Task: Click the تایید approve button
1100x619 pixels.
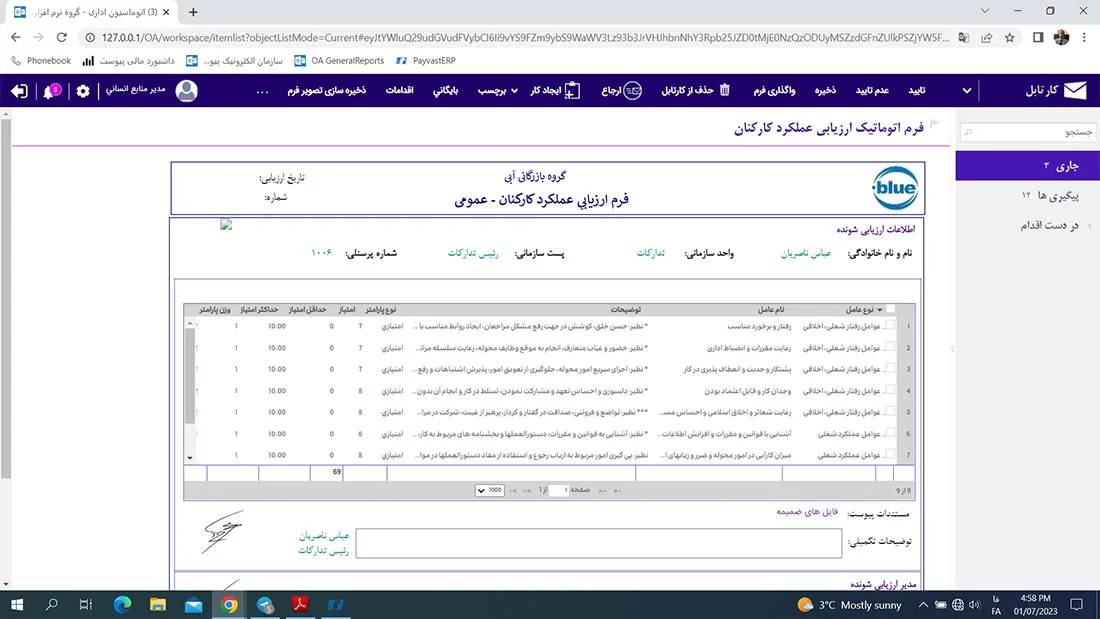Action: (x=916, y=91)
